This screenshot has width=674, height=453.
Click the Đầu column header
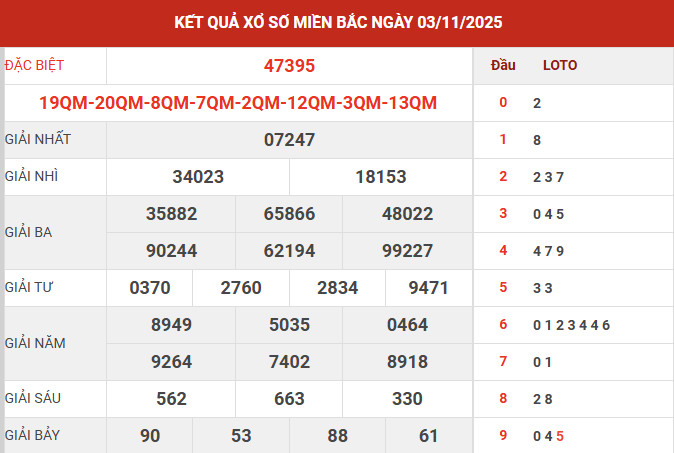503,66
